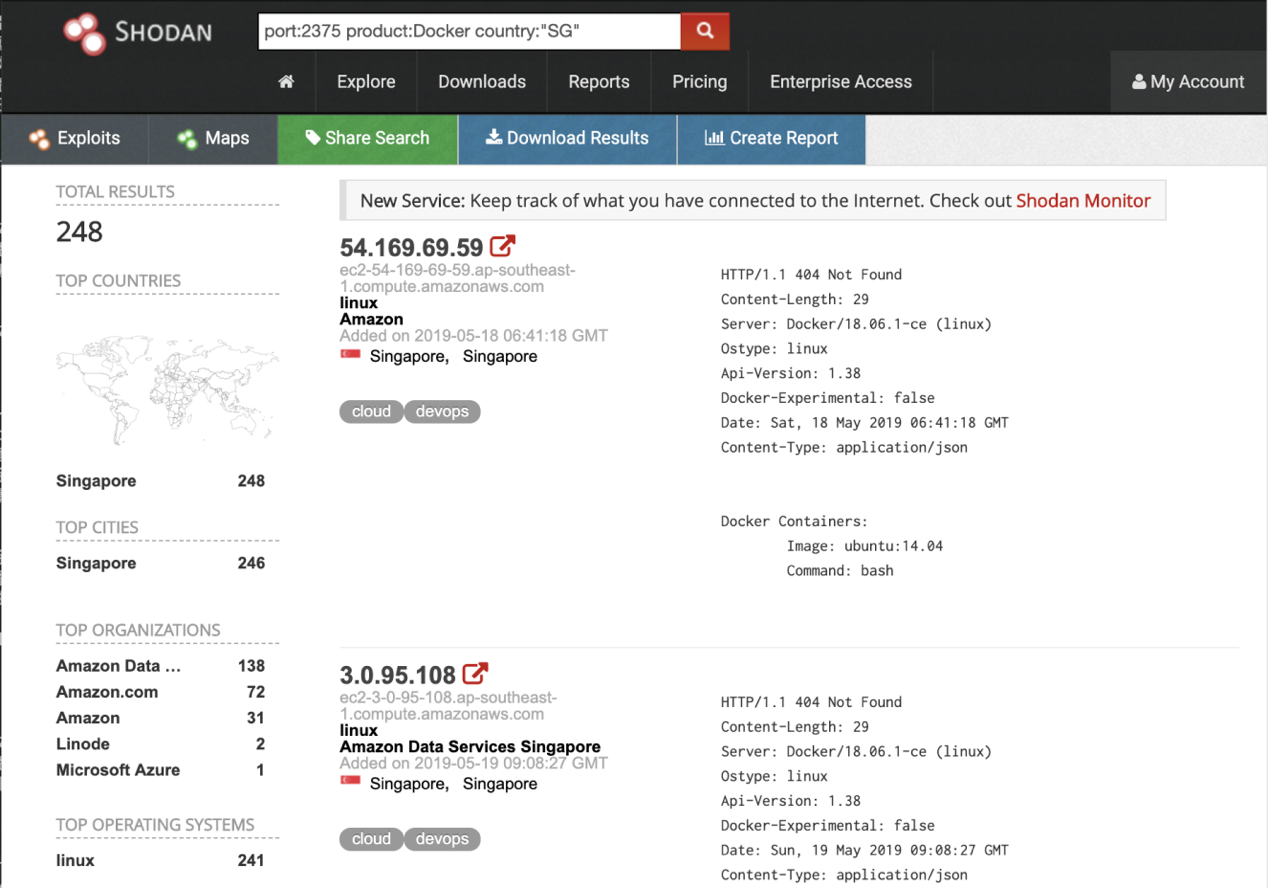Click cloud tag under 3.0.95.108

[x=371, y=839]
